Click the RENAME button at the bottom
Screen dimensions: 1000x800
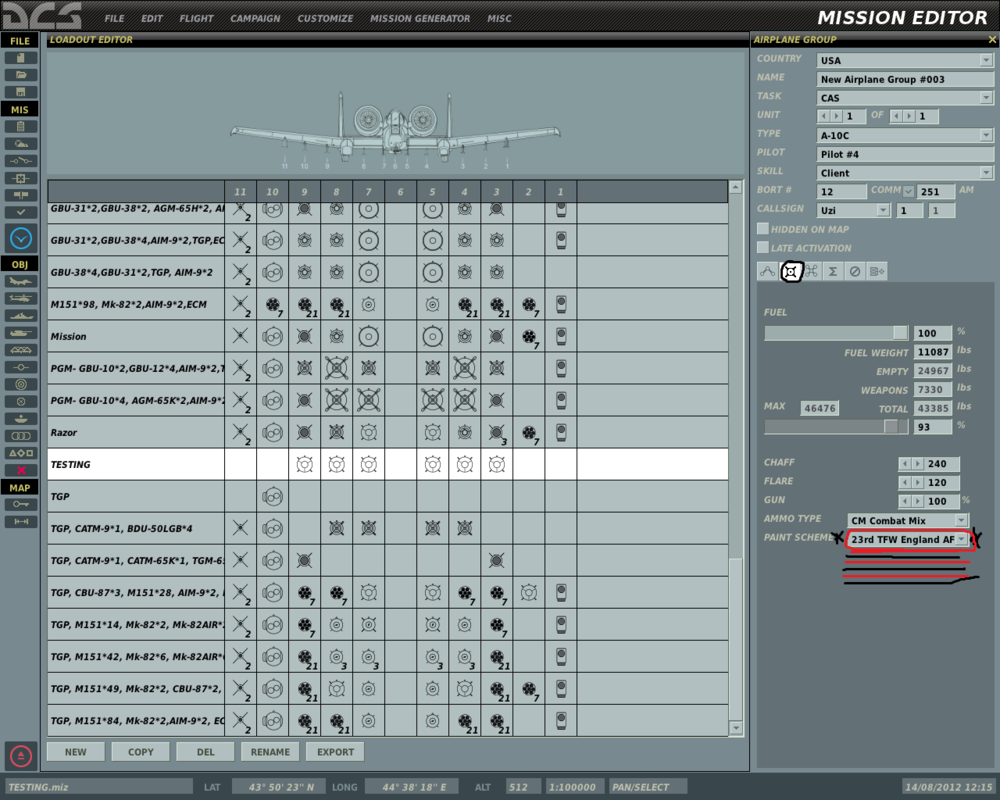tap(269, 751)
